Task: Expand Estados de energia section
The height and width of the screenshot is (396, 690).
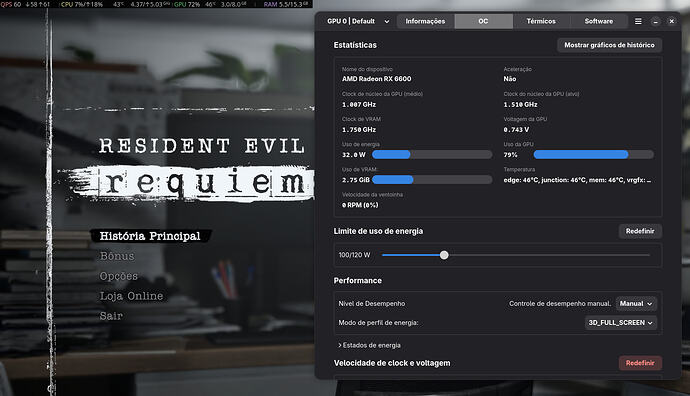Action: tap(370, 345)
